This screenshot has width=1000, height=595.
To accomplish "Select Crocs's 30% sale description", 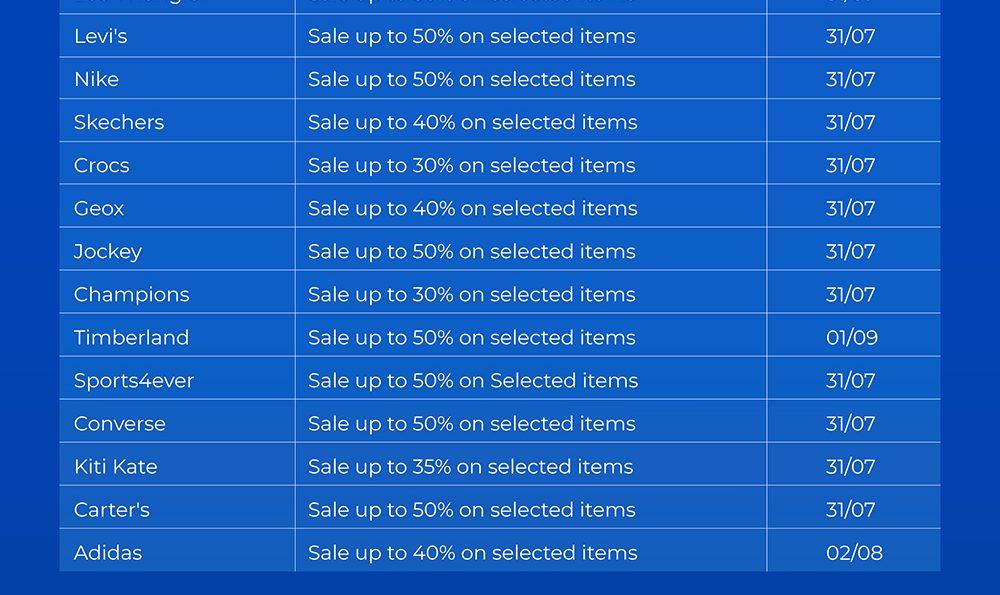I will tap(471, 165).
